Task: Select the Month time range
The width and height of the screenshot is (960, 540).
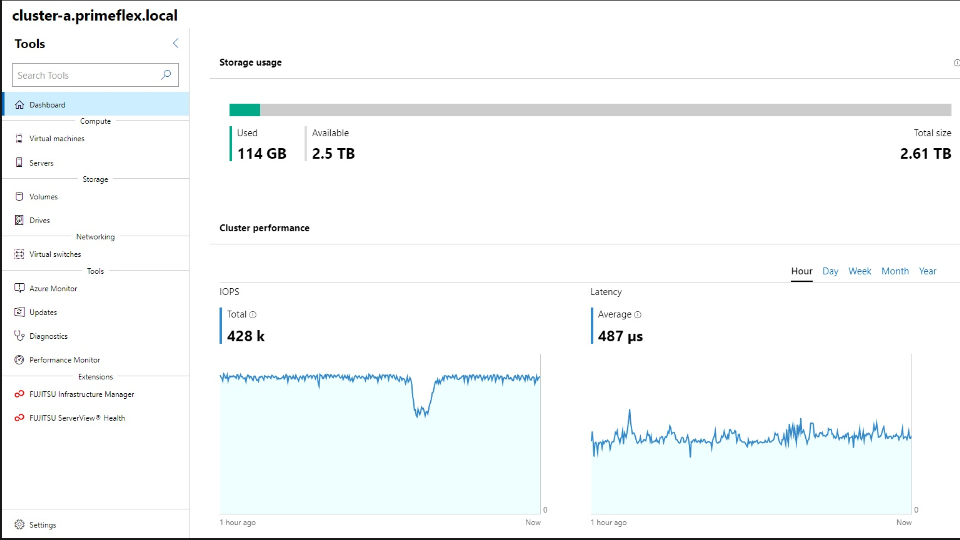Action: [894, 271]
